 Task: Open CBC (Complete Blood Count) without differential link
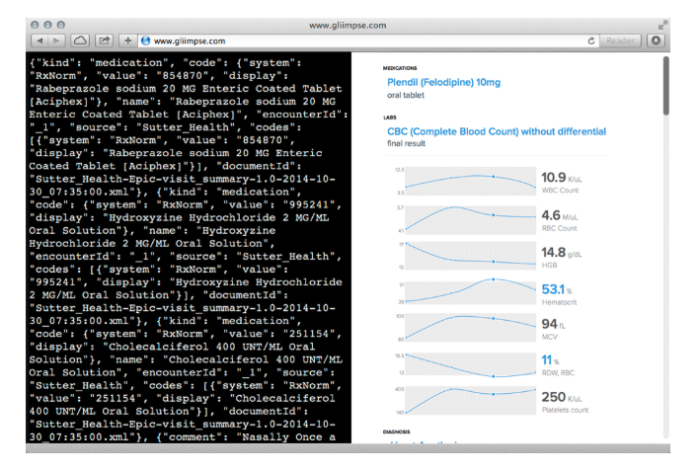496,131
